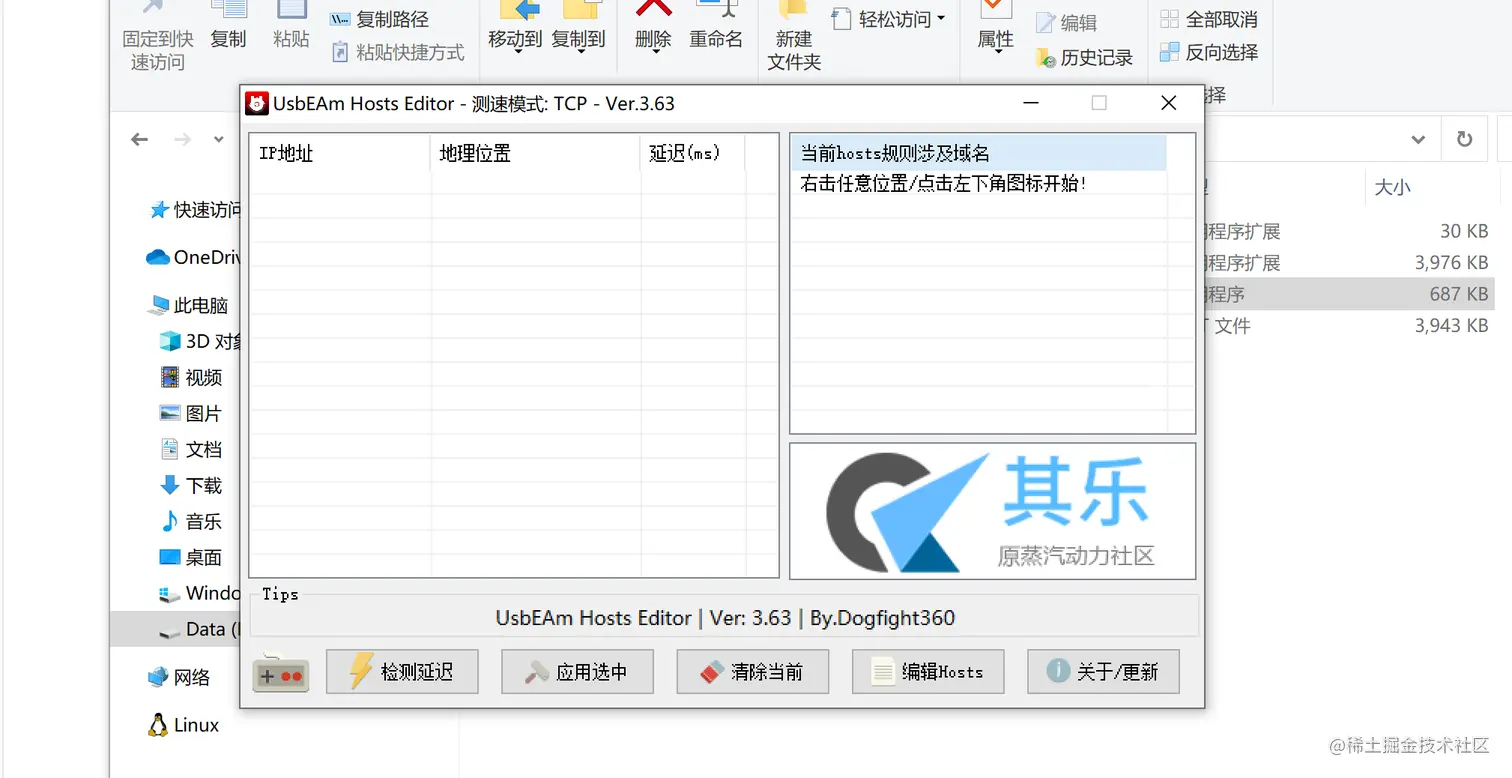Select the 687 KB application row
1512x778 pixels.
point(1350,294)
